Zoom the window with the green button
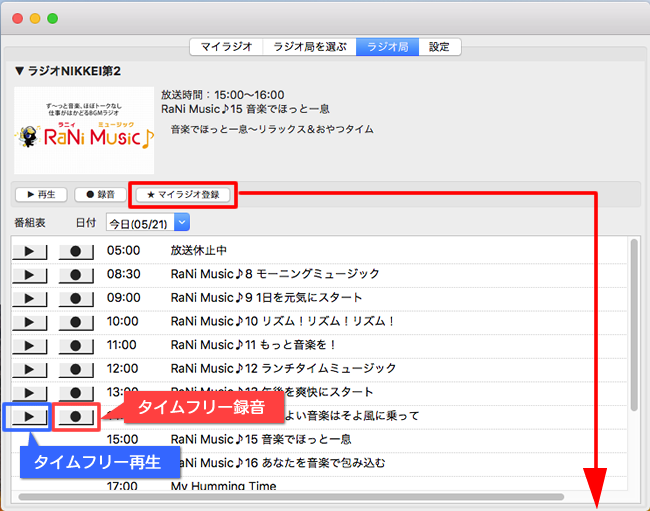This screenshot has width=650, height=511. coord(52,18)
